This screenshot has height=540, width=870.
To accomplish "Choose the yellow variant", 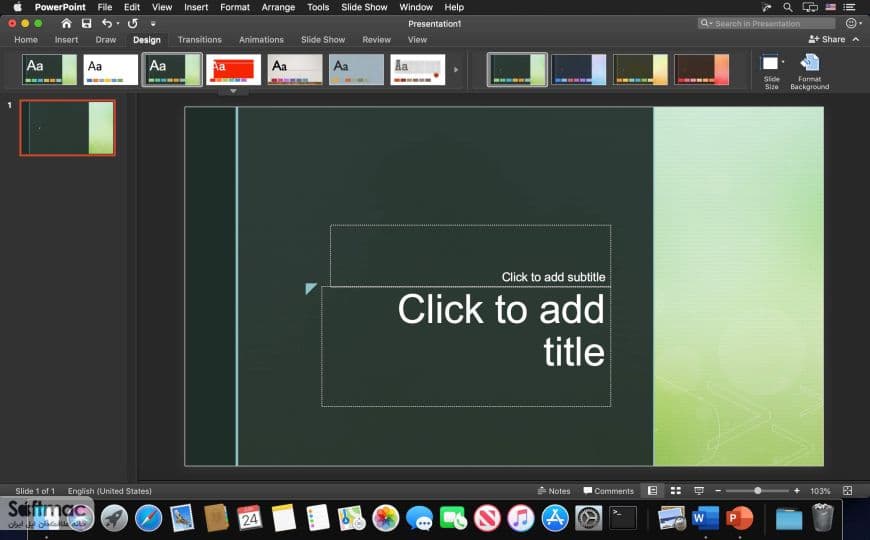I will click(640, 69).
